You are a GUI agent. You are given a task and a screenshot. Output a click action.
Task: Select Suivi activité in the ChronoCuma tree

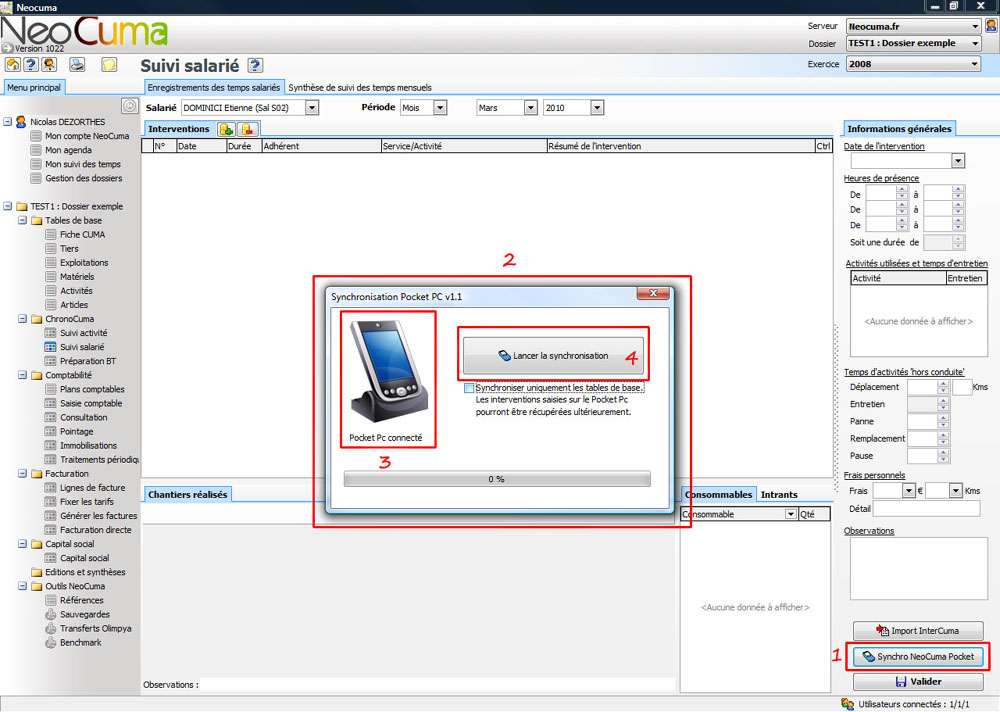coord(84,333)
